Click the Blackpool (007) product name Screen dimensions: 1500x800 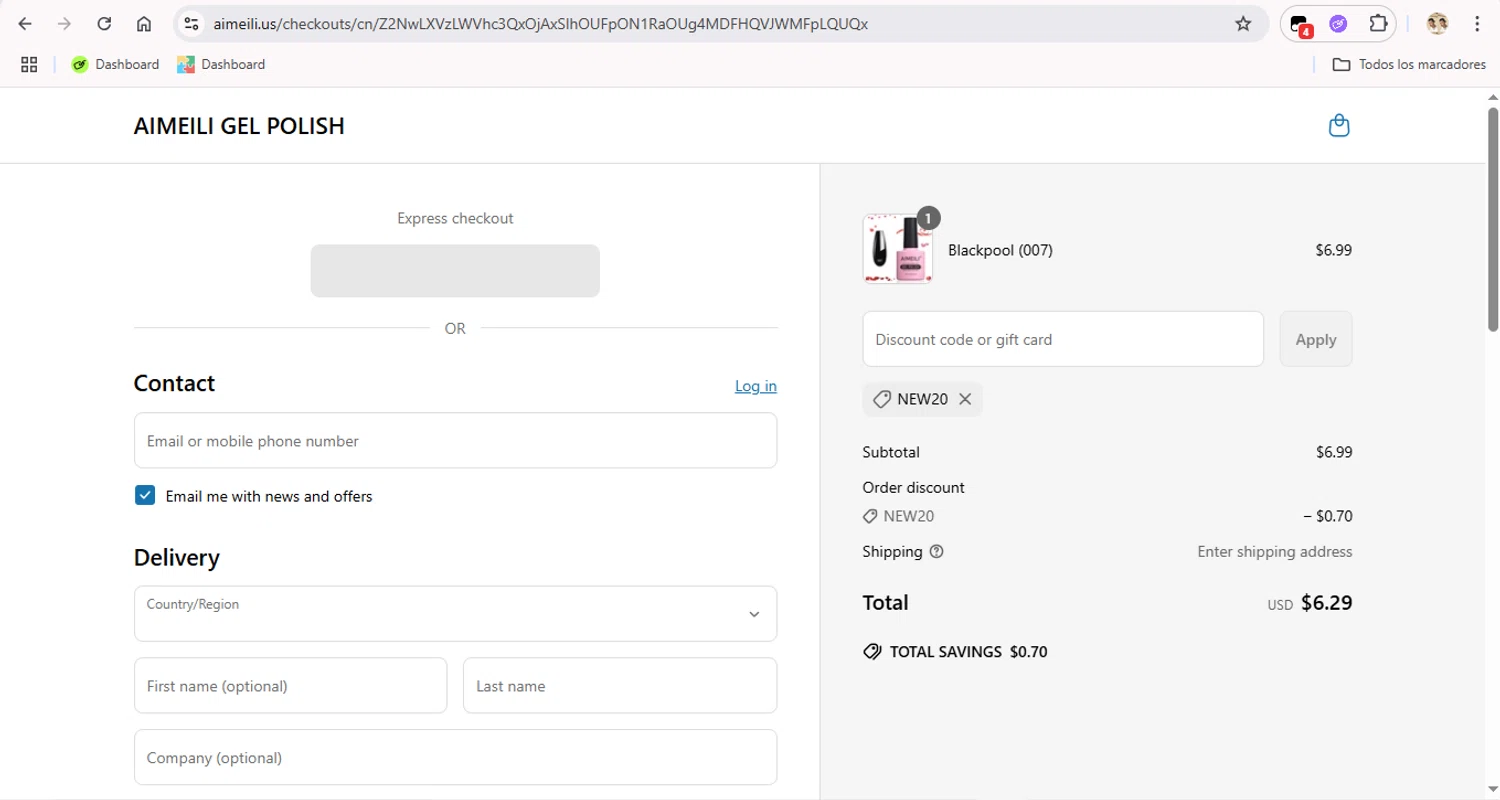tap(1000, 250)
